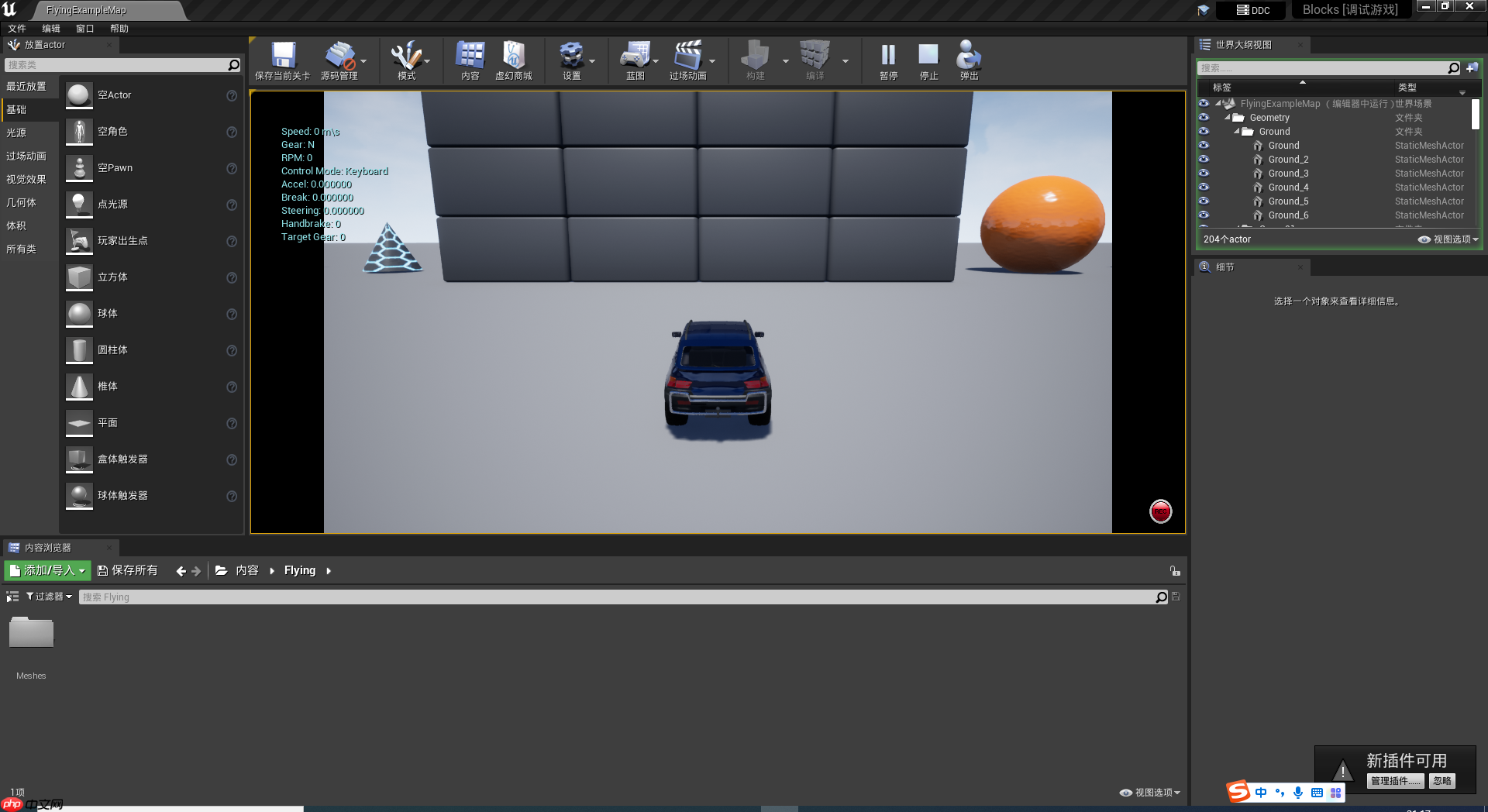Image resolution: width=1488 pixels, height=812 pixels.
Task: Open the File (文件) menu
Action: pyautogui.click(x=17, y=29)
